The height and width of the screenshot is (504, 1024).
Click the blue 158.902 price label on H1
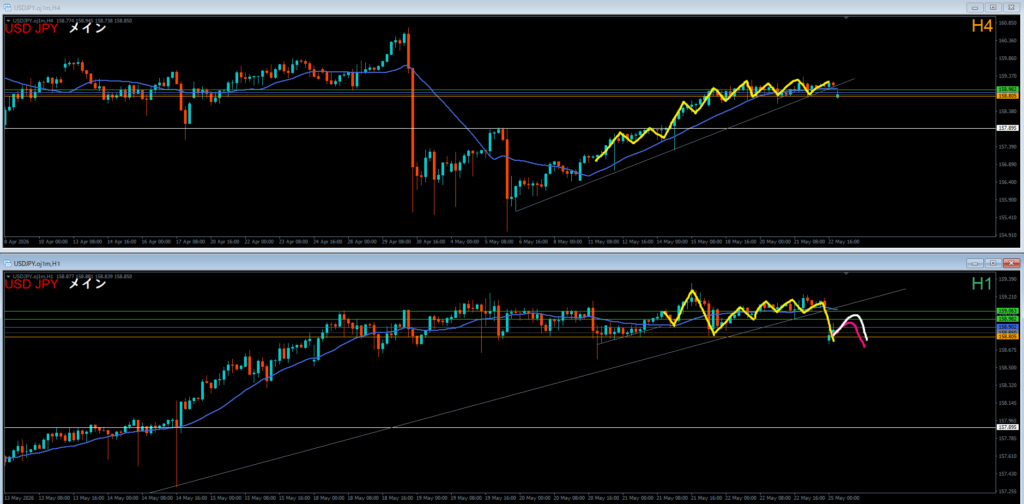1007,326
